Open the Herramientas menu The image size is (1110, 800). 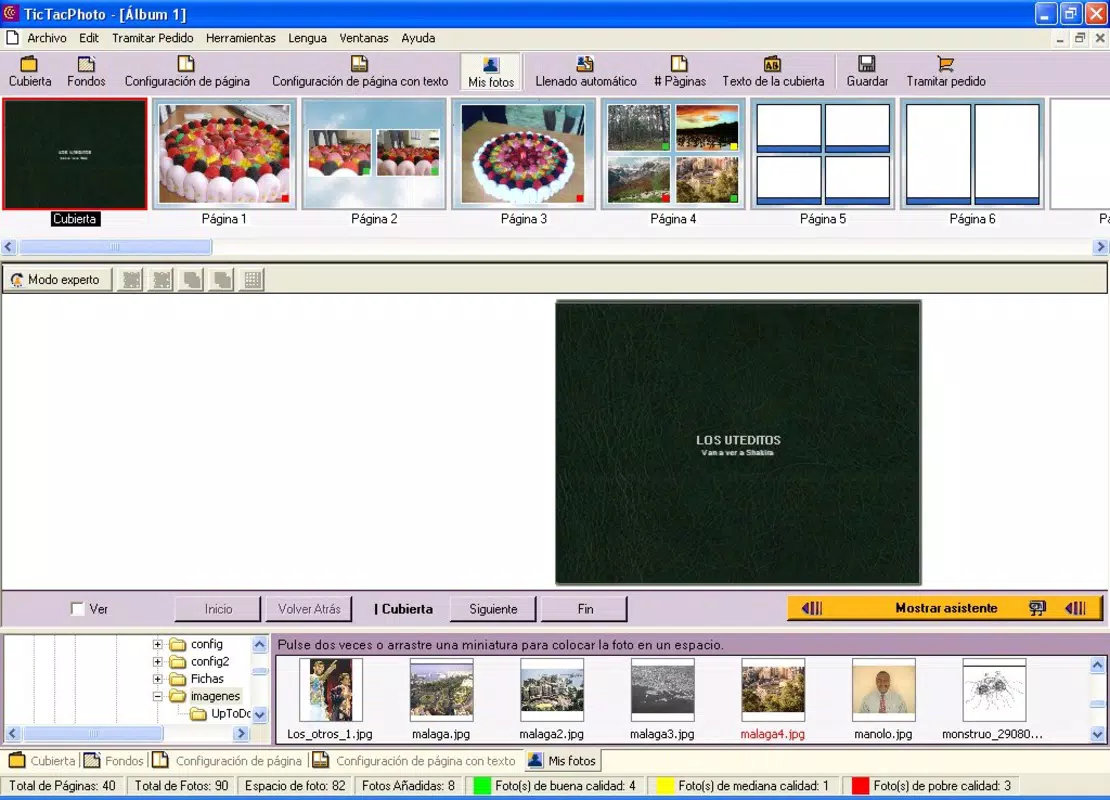241,38
